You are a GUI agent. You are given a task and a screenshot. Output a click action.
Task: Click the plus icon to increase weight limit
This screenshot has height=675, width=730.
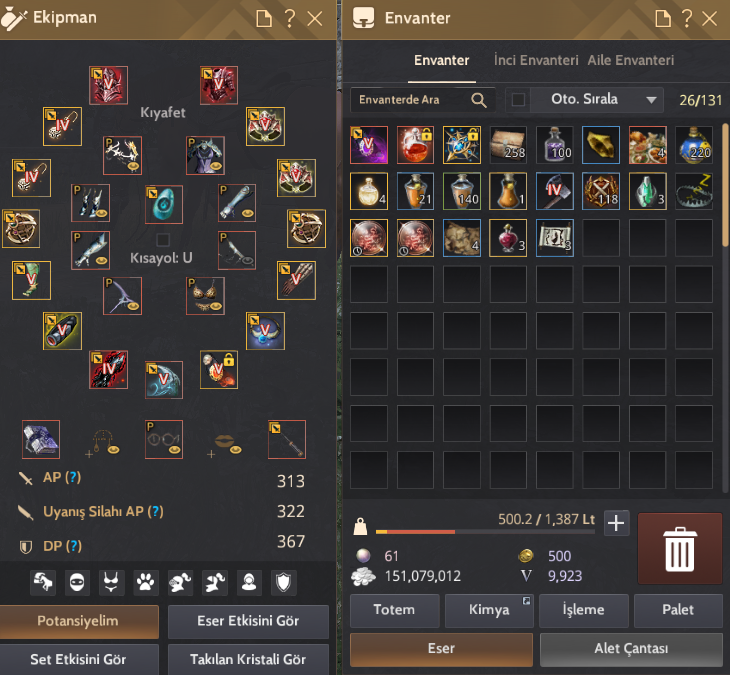616,523
